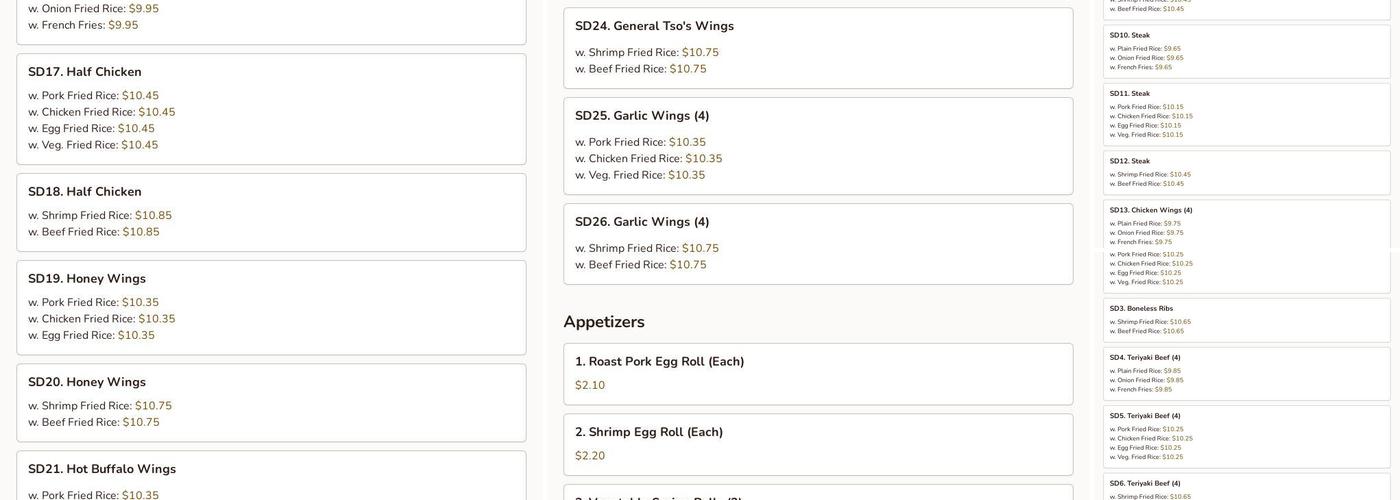Open the SD25. Garlic Wings (4) item

tap(642, 116)
